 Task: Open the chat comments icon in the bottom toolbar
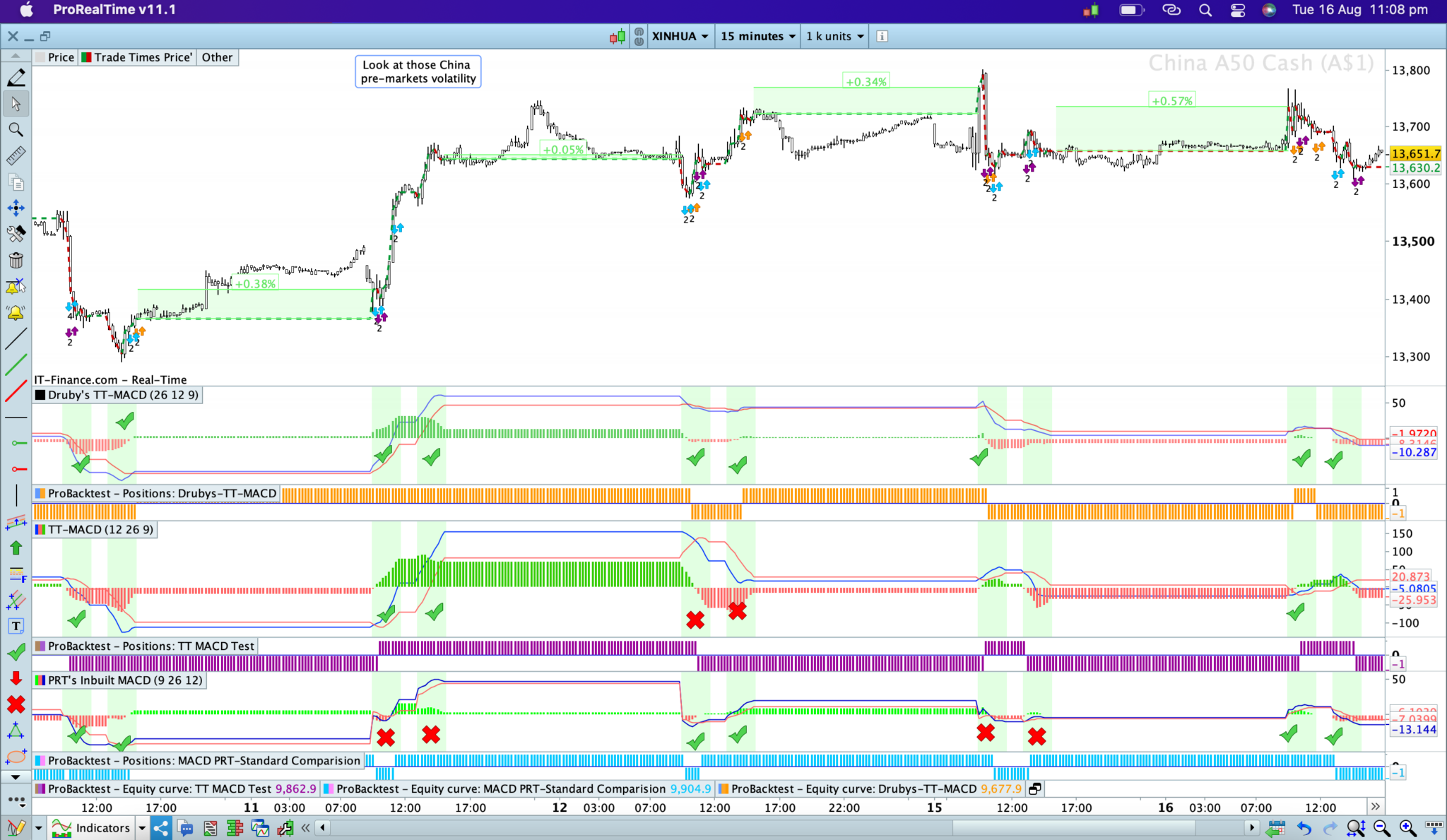point(186,828)
